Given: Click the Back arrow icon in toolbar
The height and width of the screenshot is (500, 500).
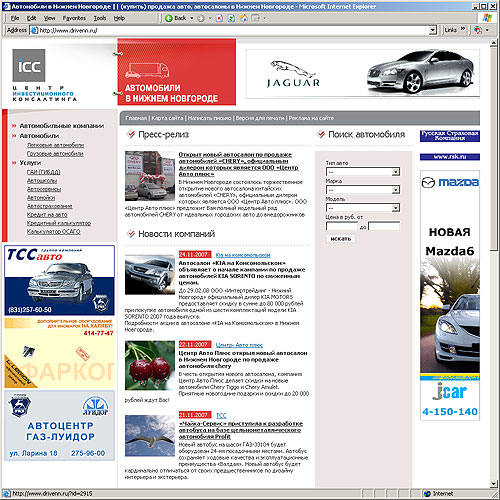Looking at the screenshot, I should 169,18.
